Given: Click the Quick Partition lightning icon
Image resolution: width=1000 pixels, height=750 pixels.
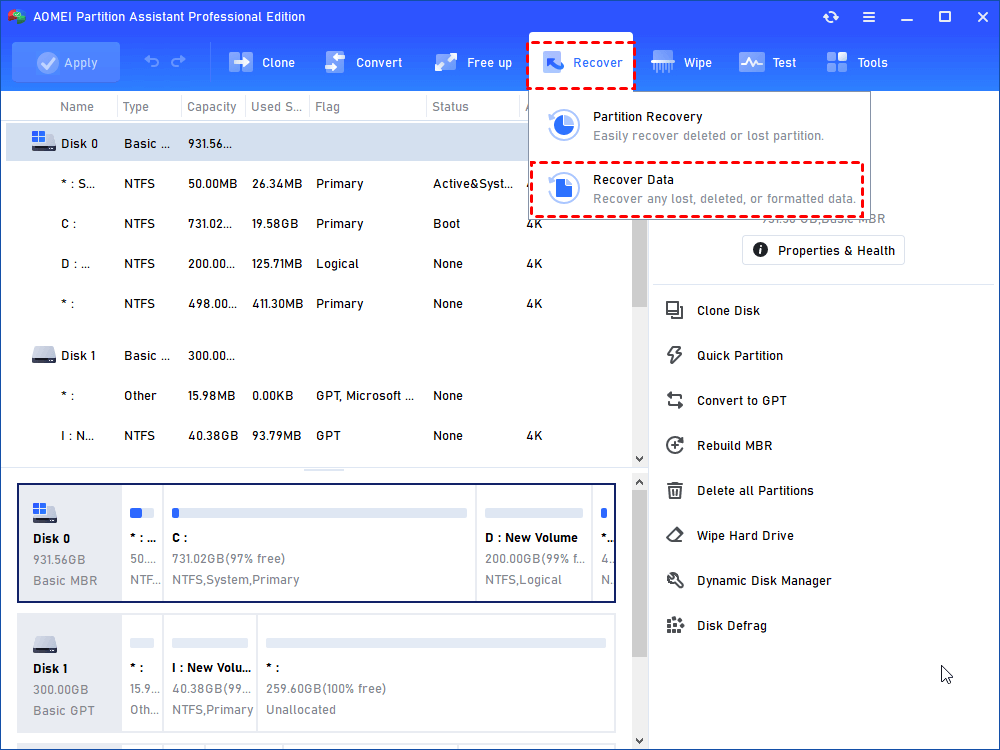Looking at the screenshot, I should 675,355.
